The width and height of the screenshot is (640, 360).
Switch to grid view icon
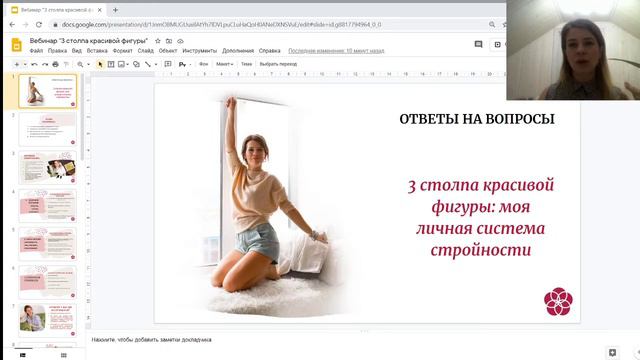63,355
